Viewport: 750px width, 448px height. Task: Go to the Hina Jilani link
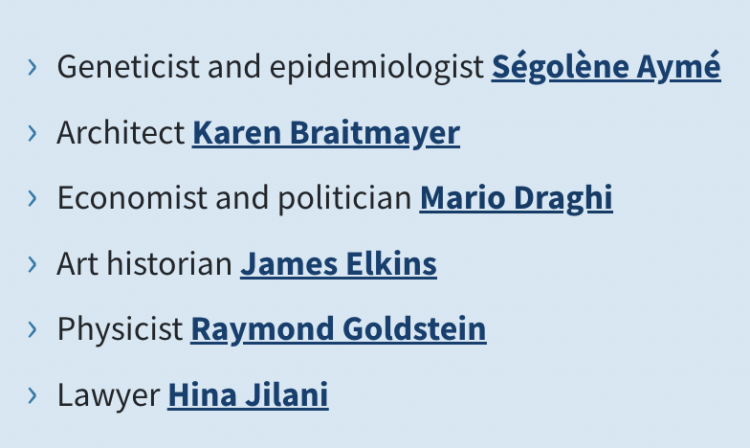coord(248,395)
